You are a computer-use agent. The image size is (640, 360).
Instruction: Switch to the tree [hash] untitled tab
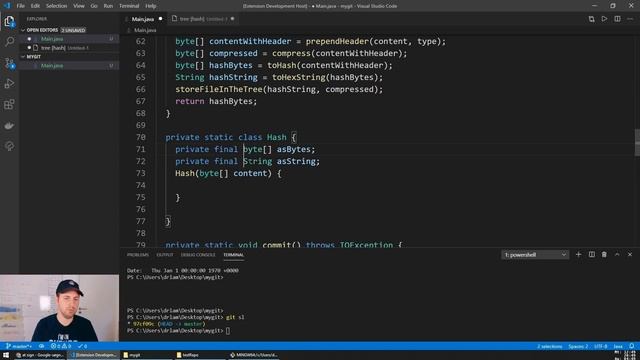(x=203, y=19)
